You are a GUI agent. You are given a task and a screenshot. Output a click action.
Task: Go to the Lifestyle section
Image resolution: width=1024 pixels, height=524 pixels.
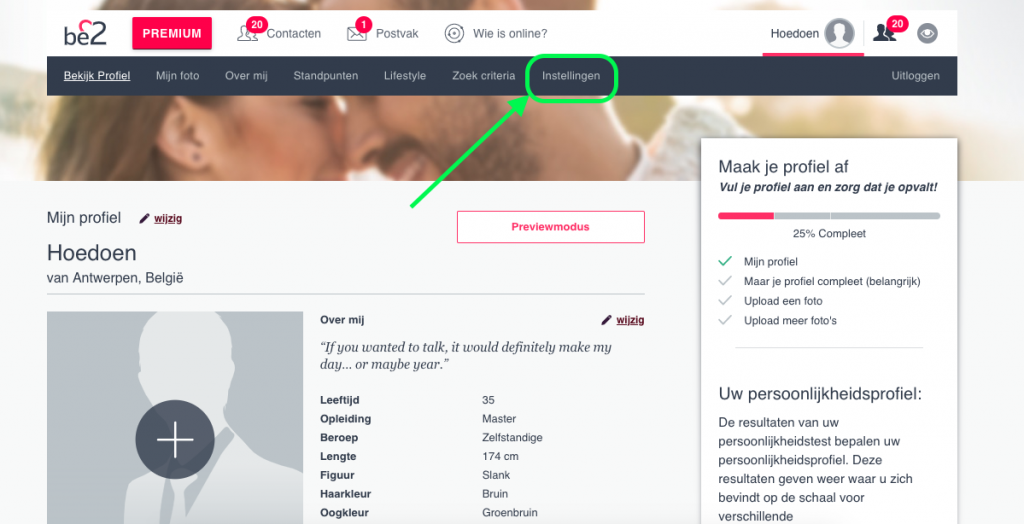(x=405, y=76)
